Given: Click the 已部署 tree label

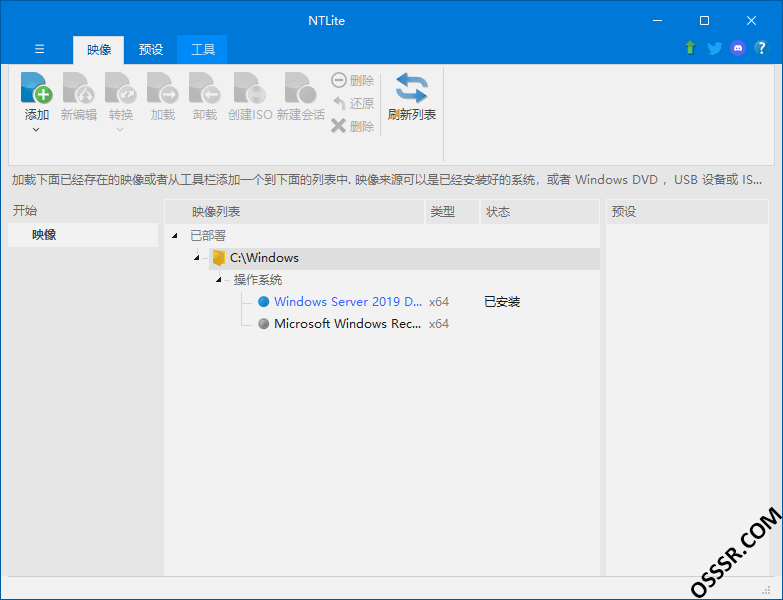Looking at the screenshot, I should pyautogui.click(x=208, y=236).
